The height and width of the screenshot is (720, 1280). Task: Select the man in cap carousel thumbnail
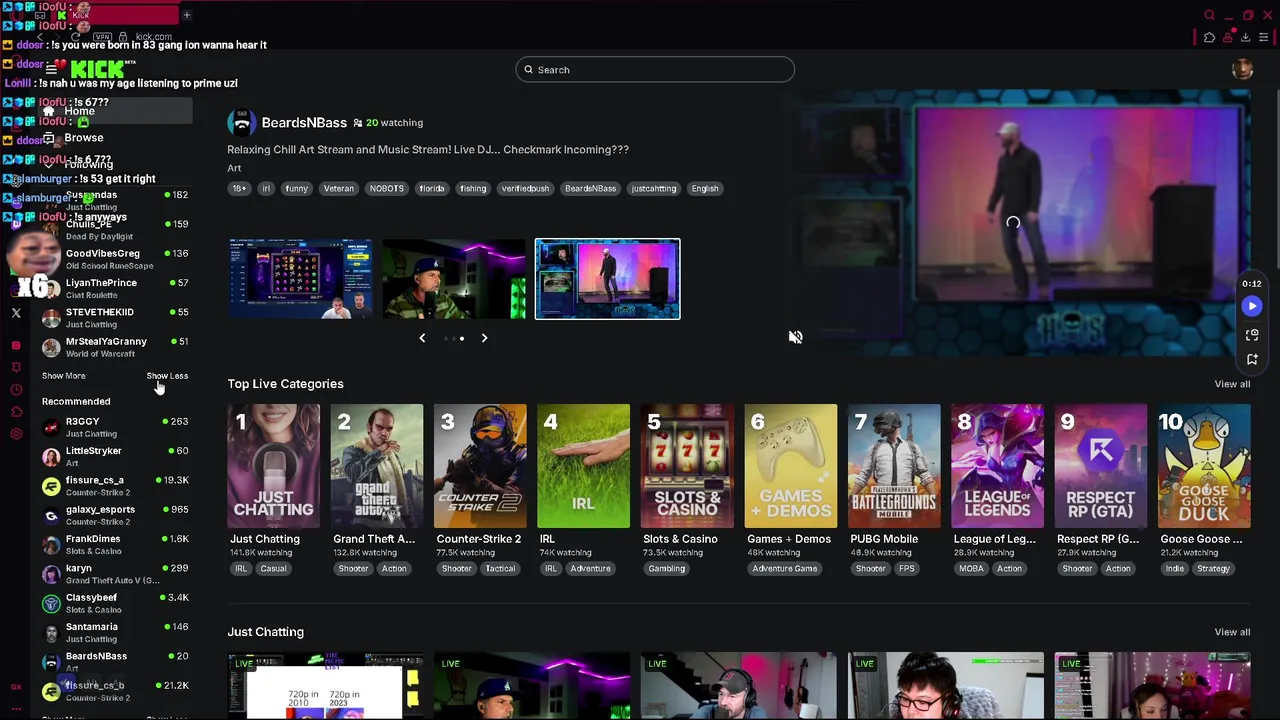453,279
